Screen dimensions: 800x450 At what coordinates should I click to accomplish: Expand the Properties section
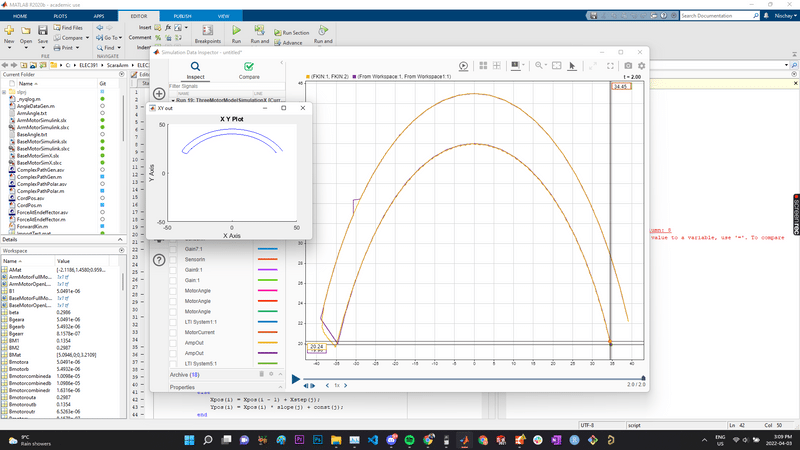280,387
